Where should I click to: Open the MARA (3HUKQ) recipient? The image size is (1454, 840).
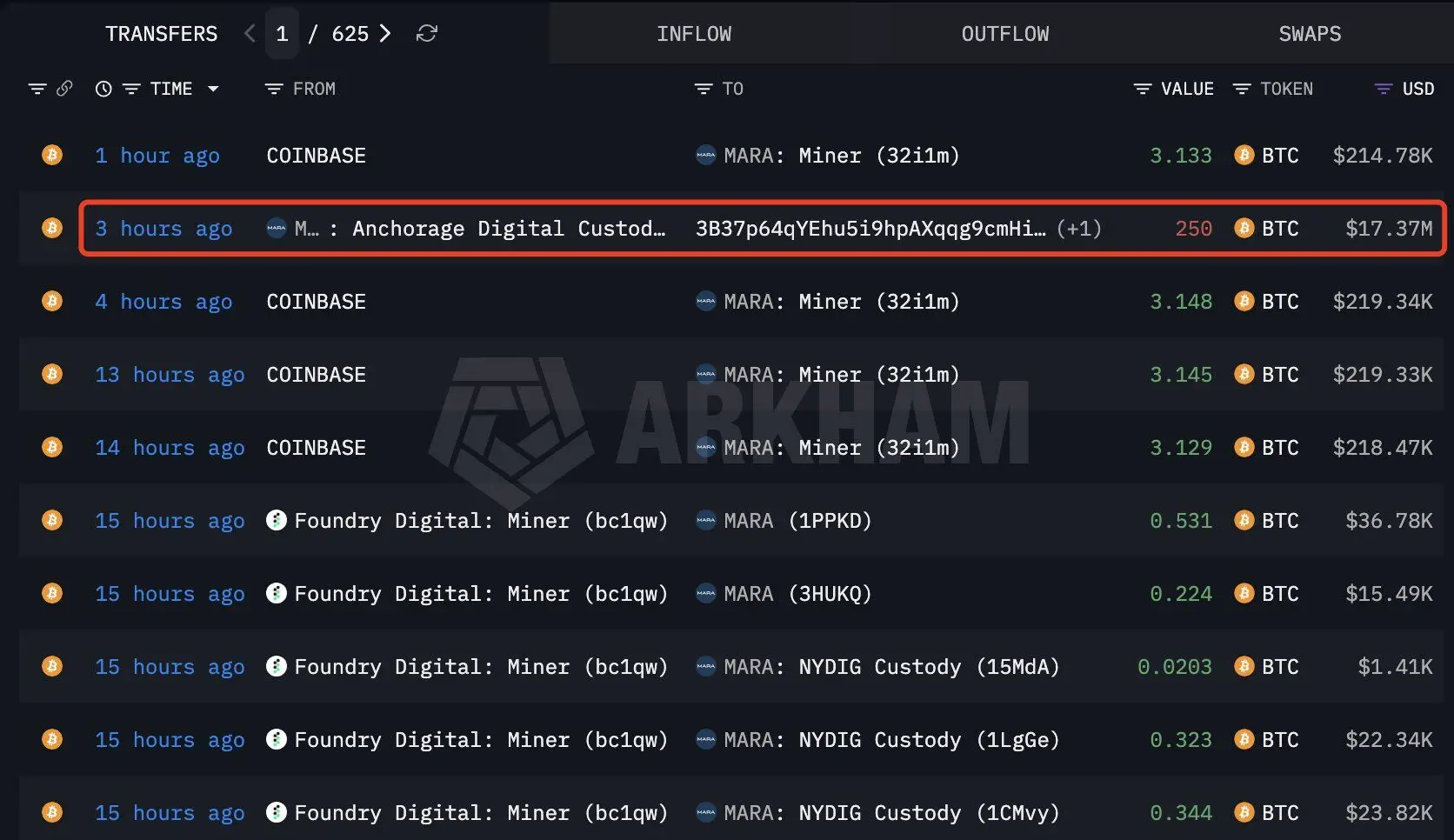(x=797, y=594)
